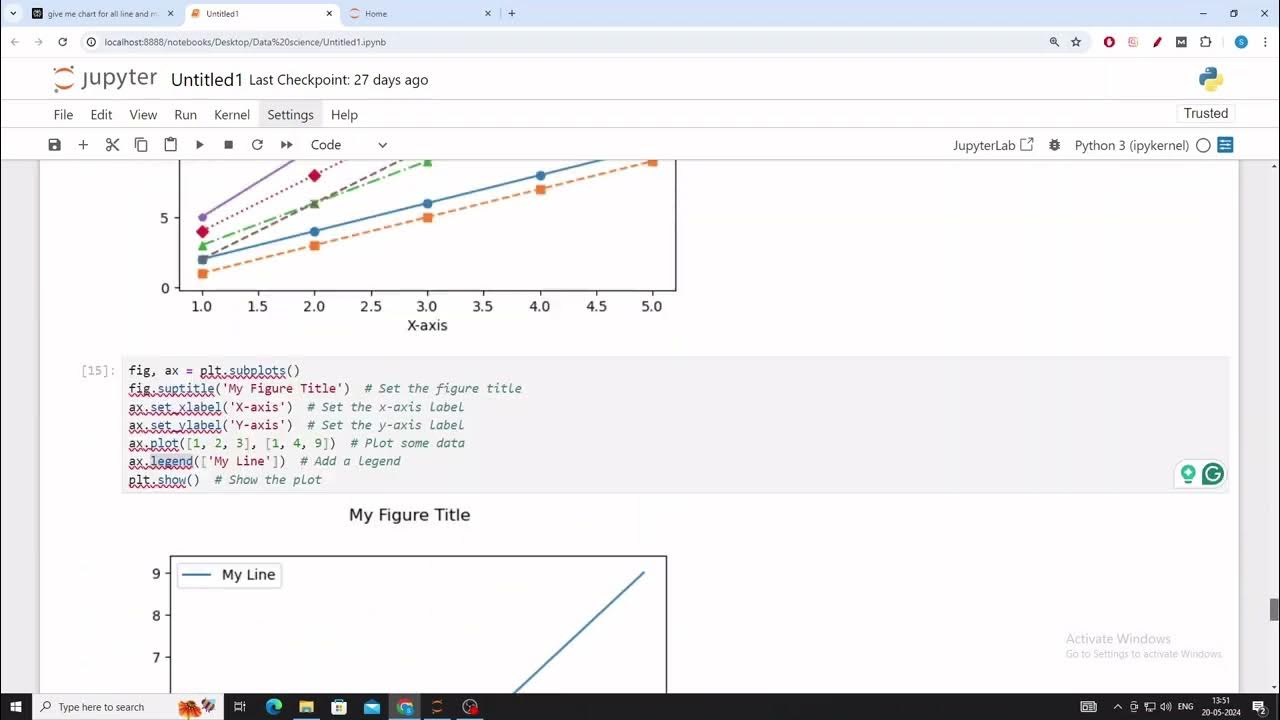The image size is (1280, 720).
Task: Open the browser extensions puzzle icon
Action: [1205, 42]
